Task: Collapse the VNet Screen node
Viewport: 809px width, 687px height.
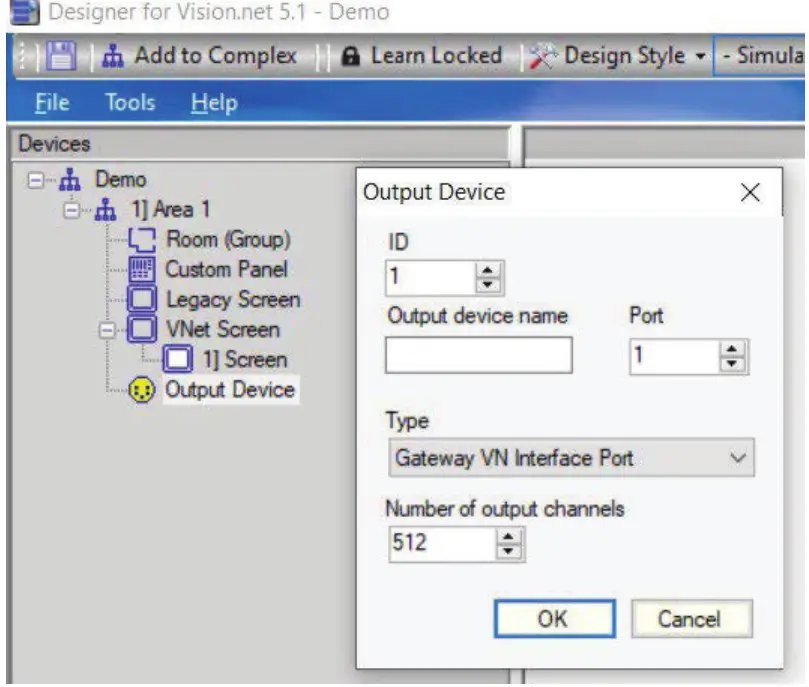Action: [x=107, y=330]
